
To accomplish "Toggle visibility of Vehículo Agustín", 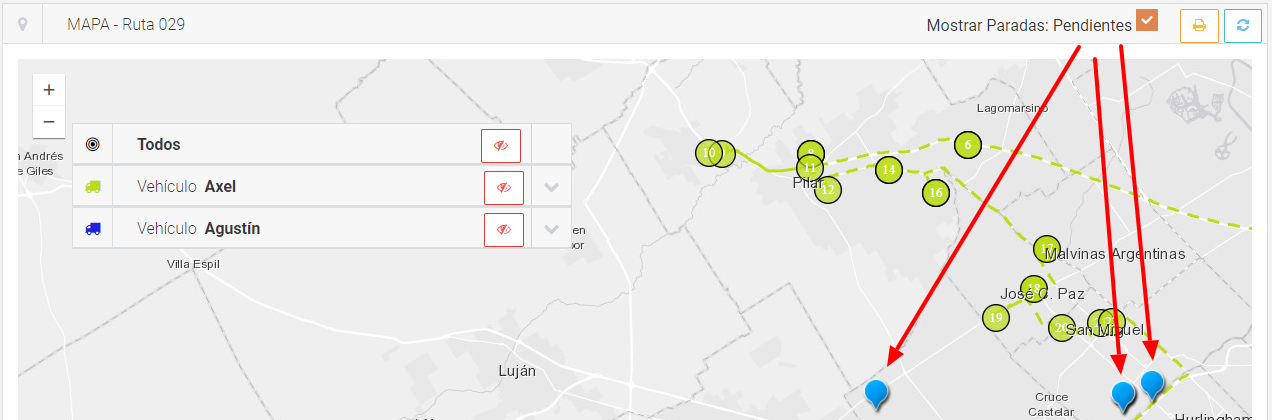I will point(503,229).
